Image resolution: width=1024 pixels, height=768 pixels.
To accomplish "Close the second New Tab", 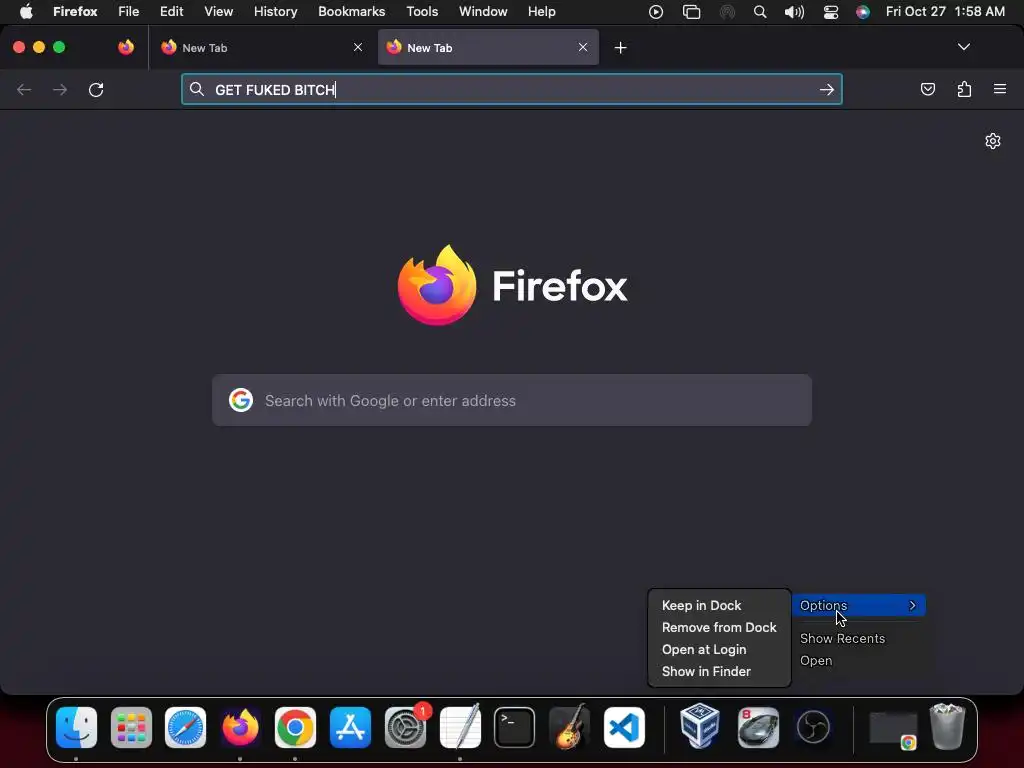I will [583, 47].
